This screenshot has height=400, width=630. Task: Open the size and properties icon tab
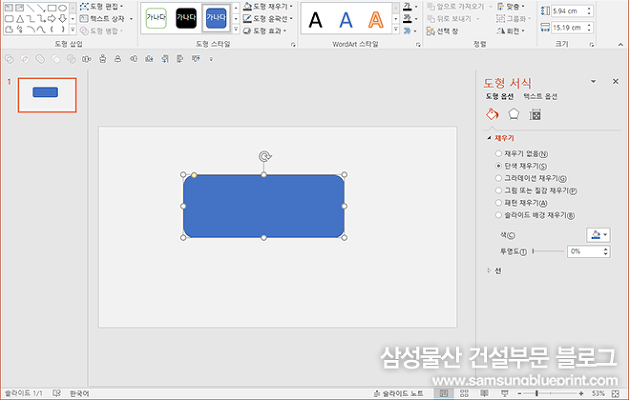pyautogui.click(x=535, y=114)
